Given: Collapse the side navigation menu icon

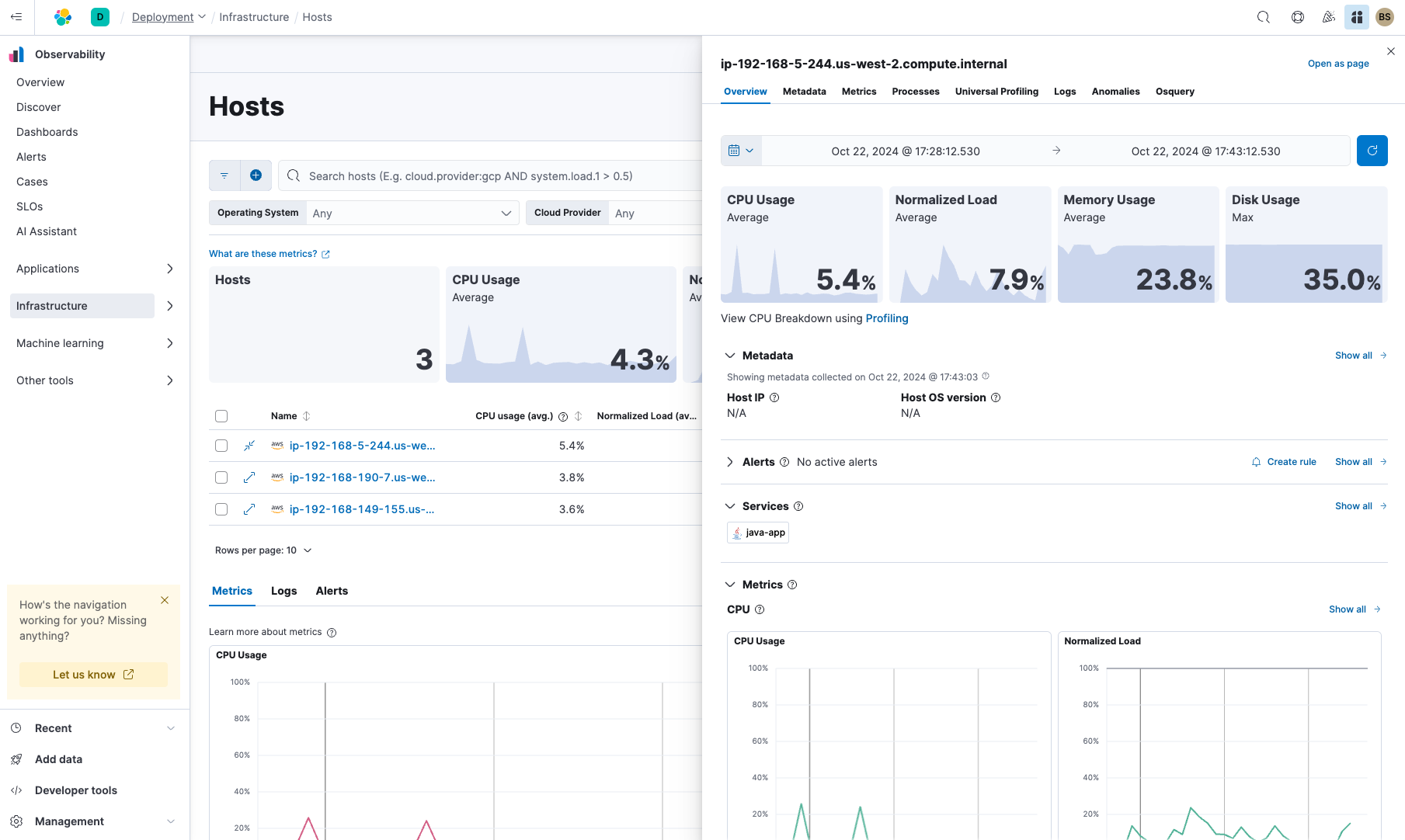Looking at the screenshot, I should (16, 17).
